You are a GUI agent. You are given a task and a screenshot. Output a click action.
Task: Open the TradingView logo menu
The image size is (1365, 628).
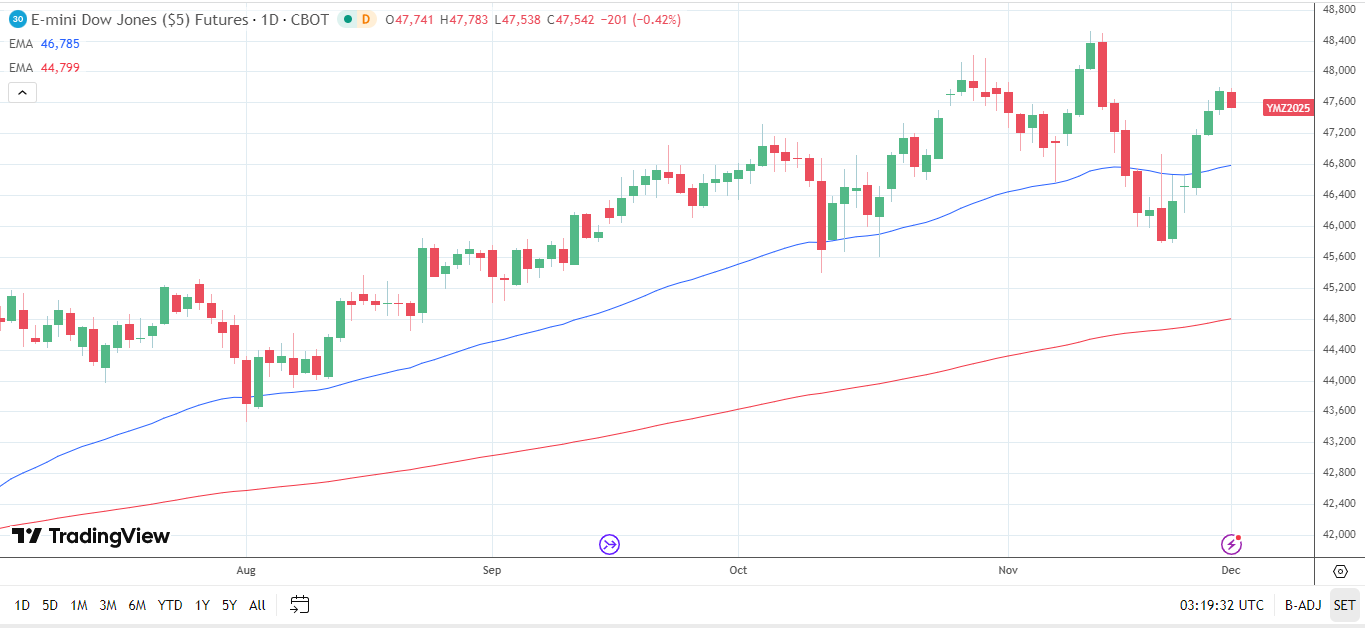click(x=90, y=537)
